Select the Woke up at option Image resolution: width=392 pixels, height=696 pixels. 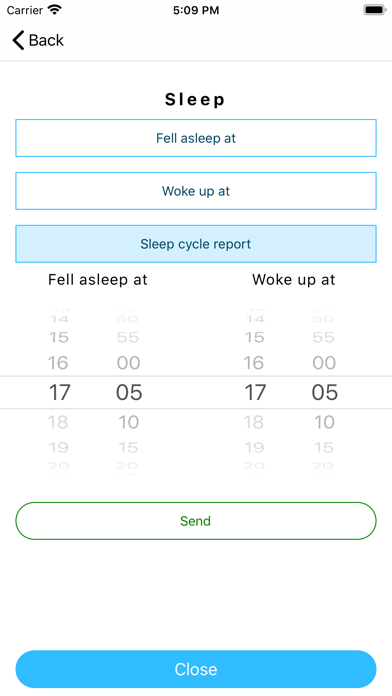click(x=196, y=191)
